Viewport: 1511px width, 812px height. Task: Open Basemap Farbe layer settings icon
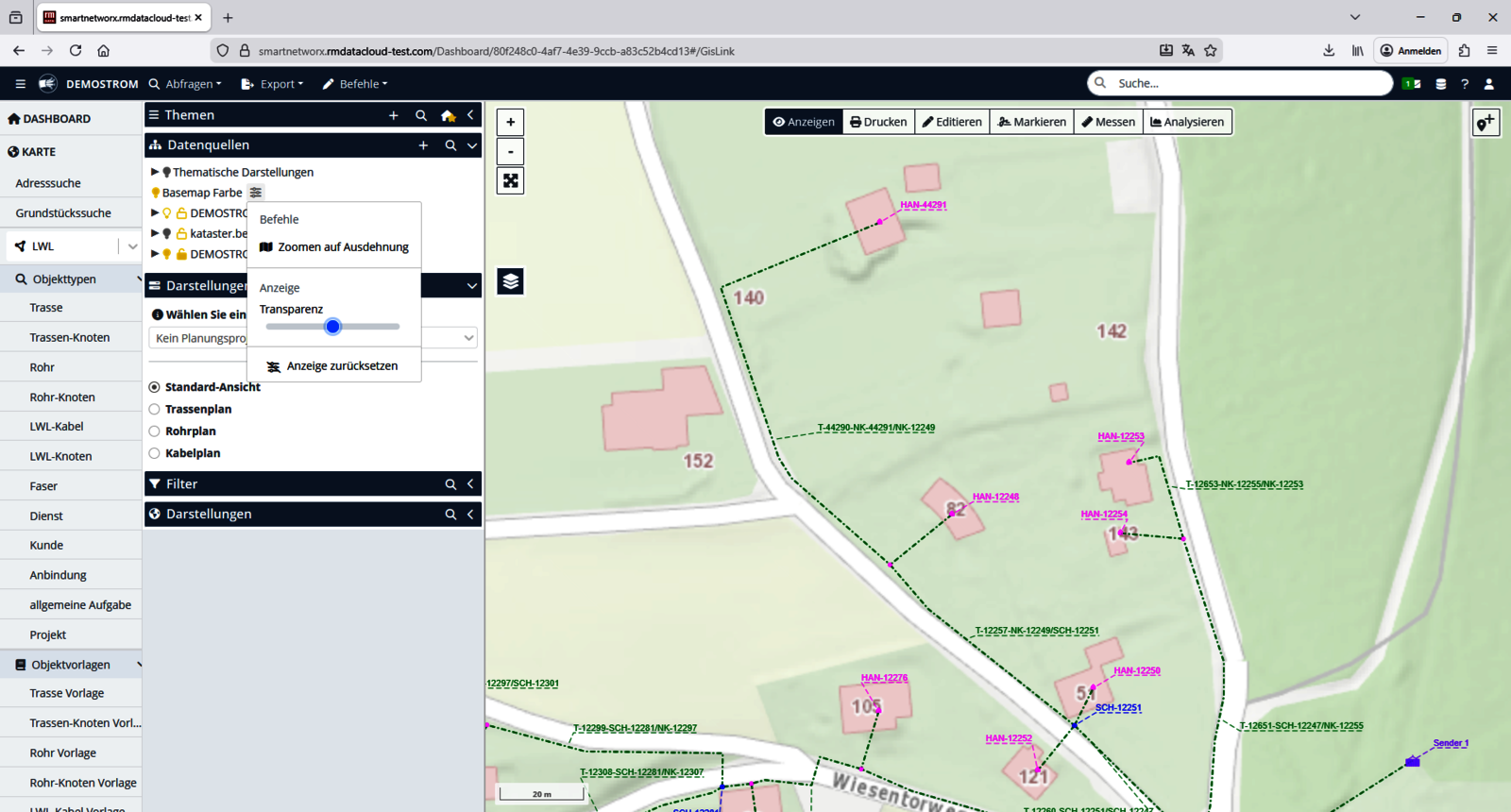[x=256, y=193]
